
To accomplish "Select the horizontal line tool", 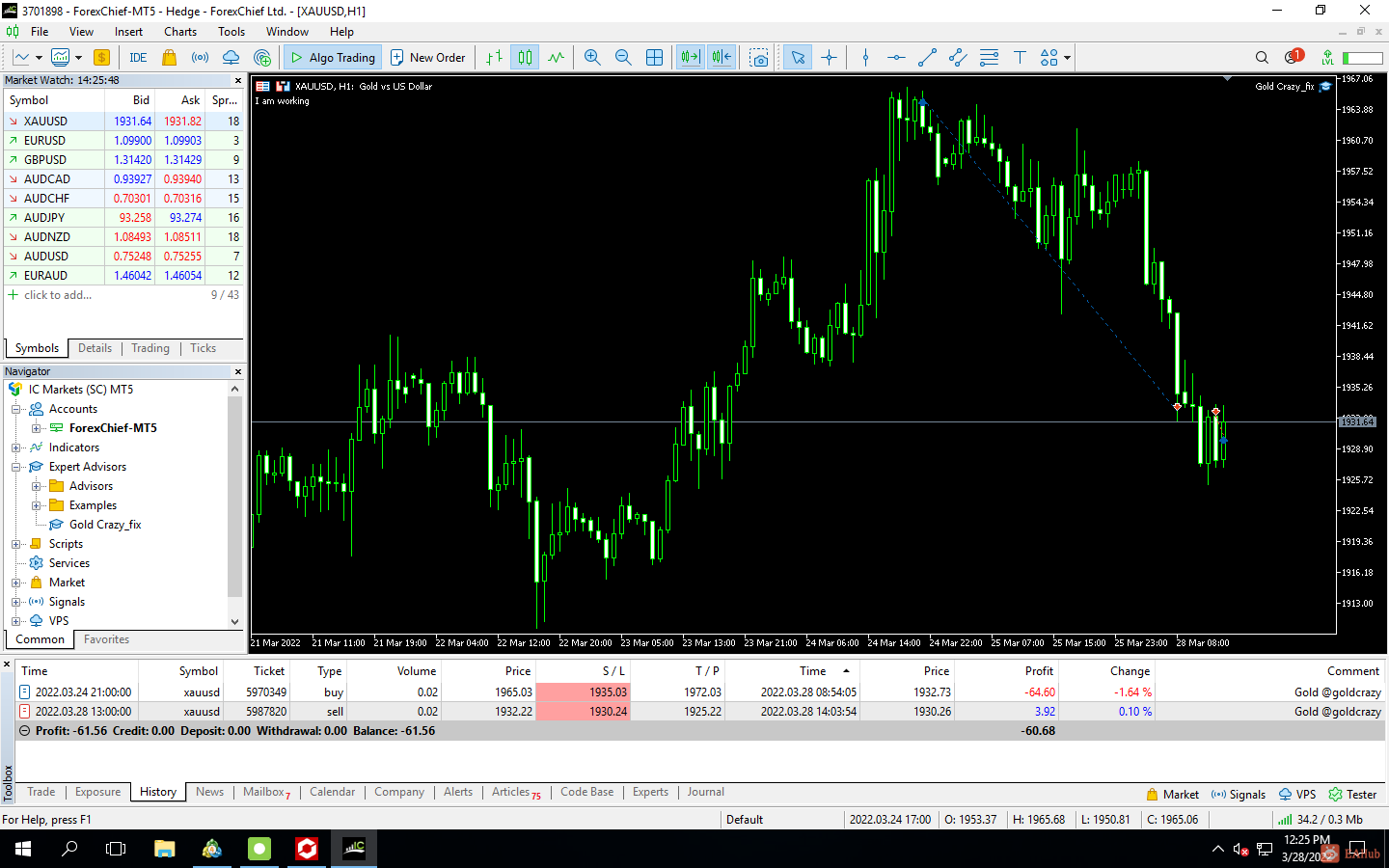I will point(896,57).
